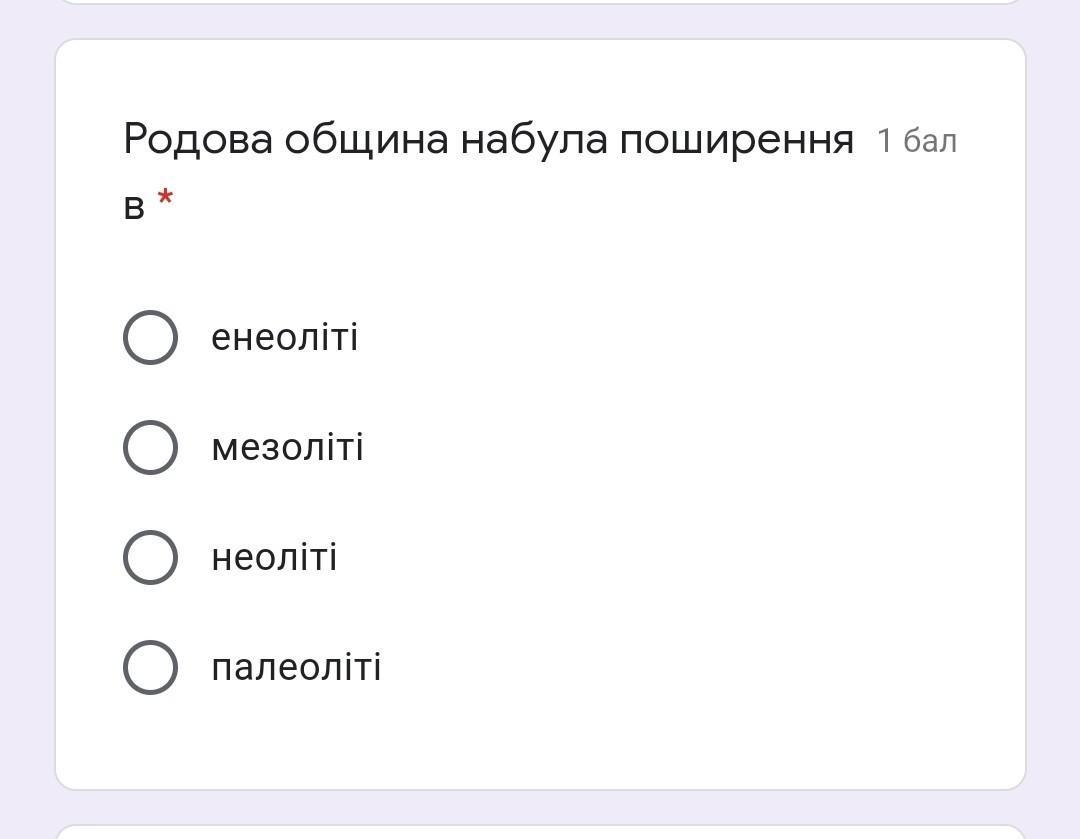Viewport: 1080px width, 839px height.
Task: Choose the мезоліті radio circle
Action: 150,447
